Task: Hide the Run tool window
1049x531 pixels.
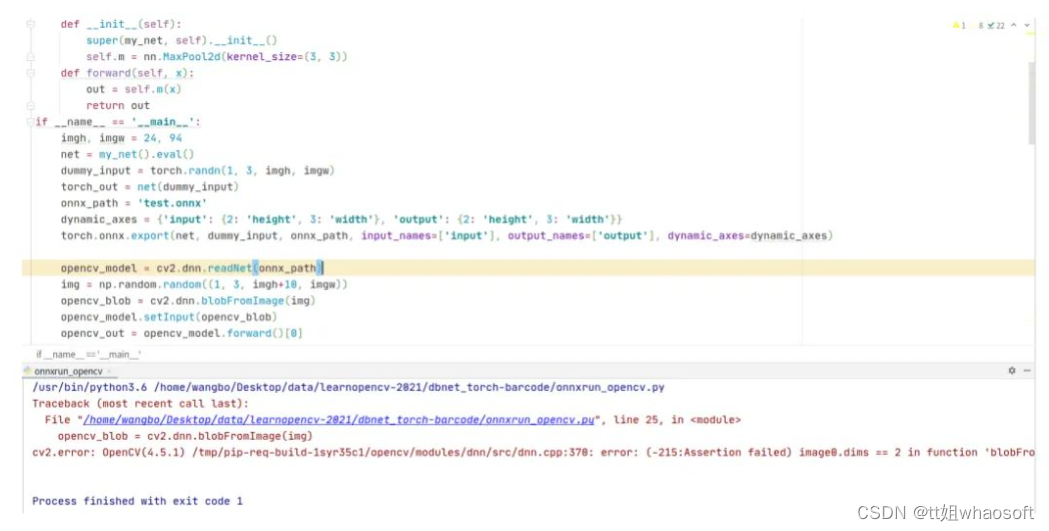Action: pos(1027,370)
